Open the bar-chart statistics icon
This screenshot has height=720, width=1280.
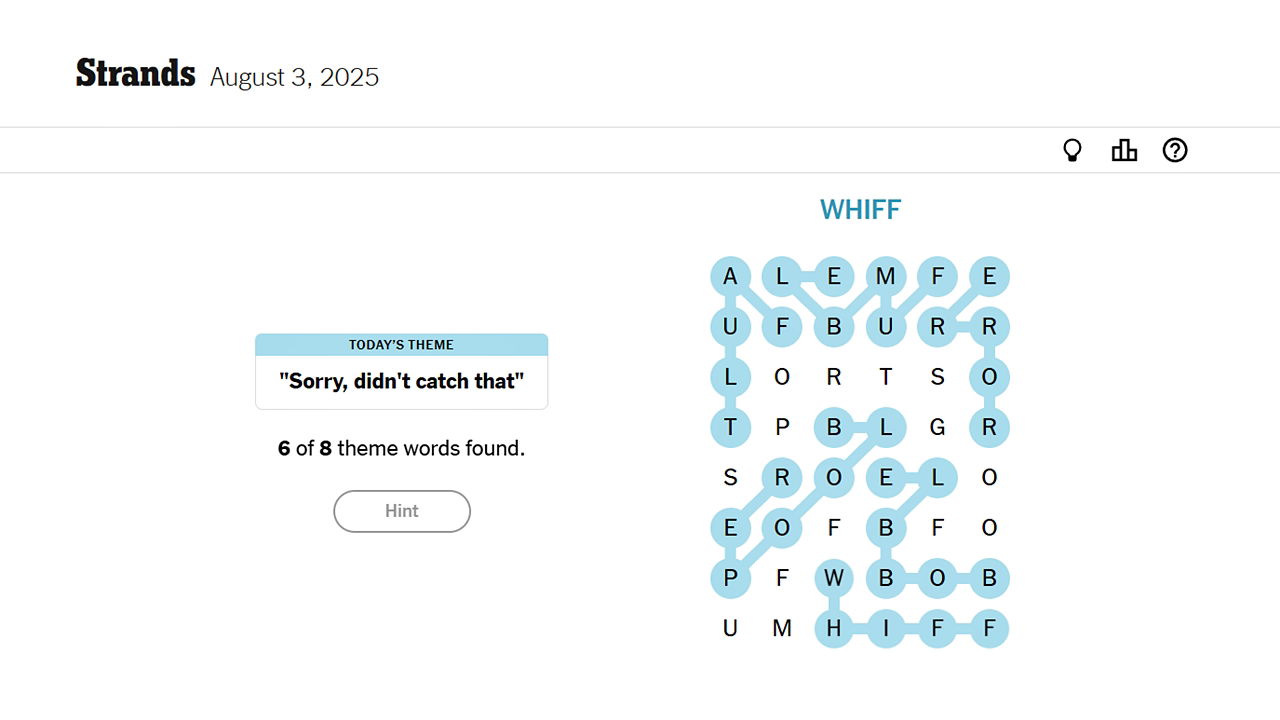click(x=1124, y=149)
